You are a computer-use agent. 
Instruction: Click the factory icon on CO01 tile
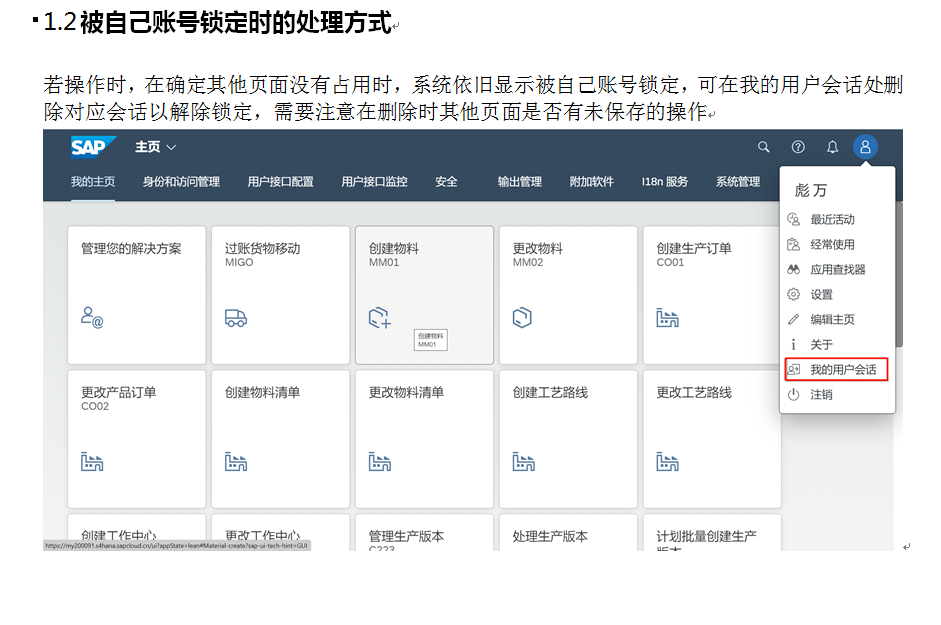(x=668, y=318)
